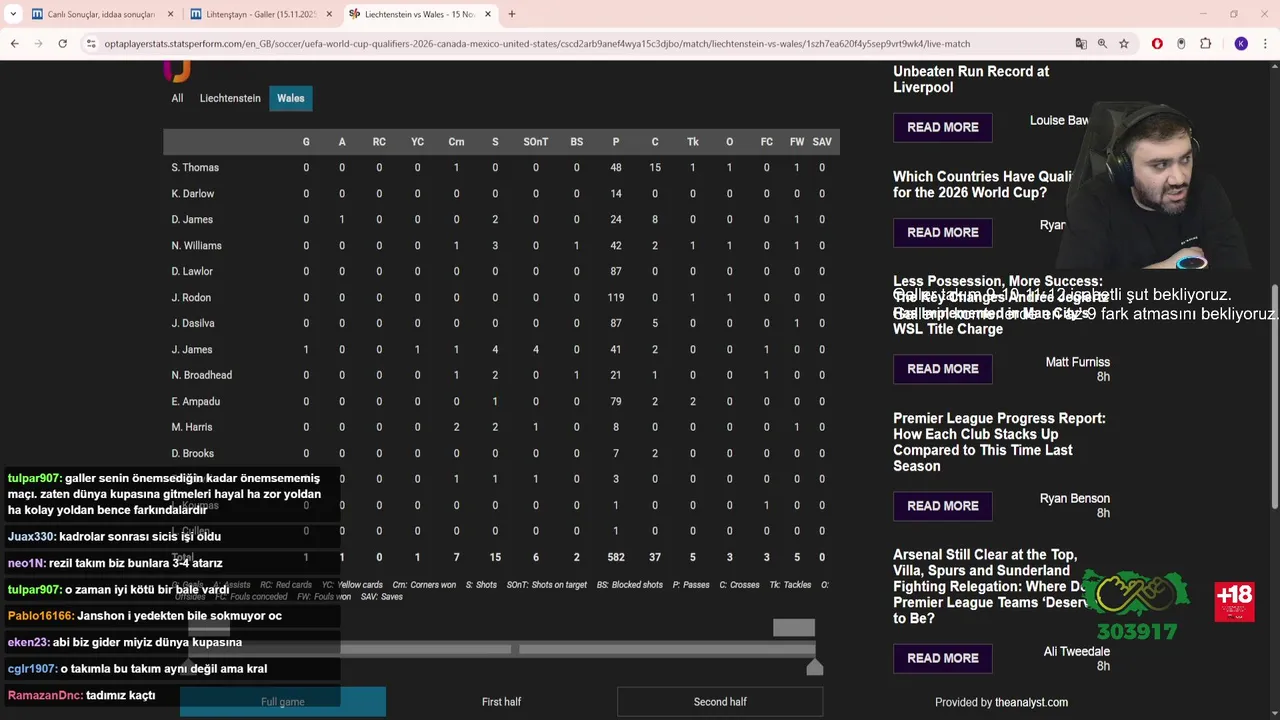
Task: Open the zoom magnifier icon in address bar
Action: 1102,44
